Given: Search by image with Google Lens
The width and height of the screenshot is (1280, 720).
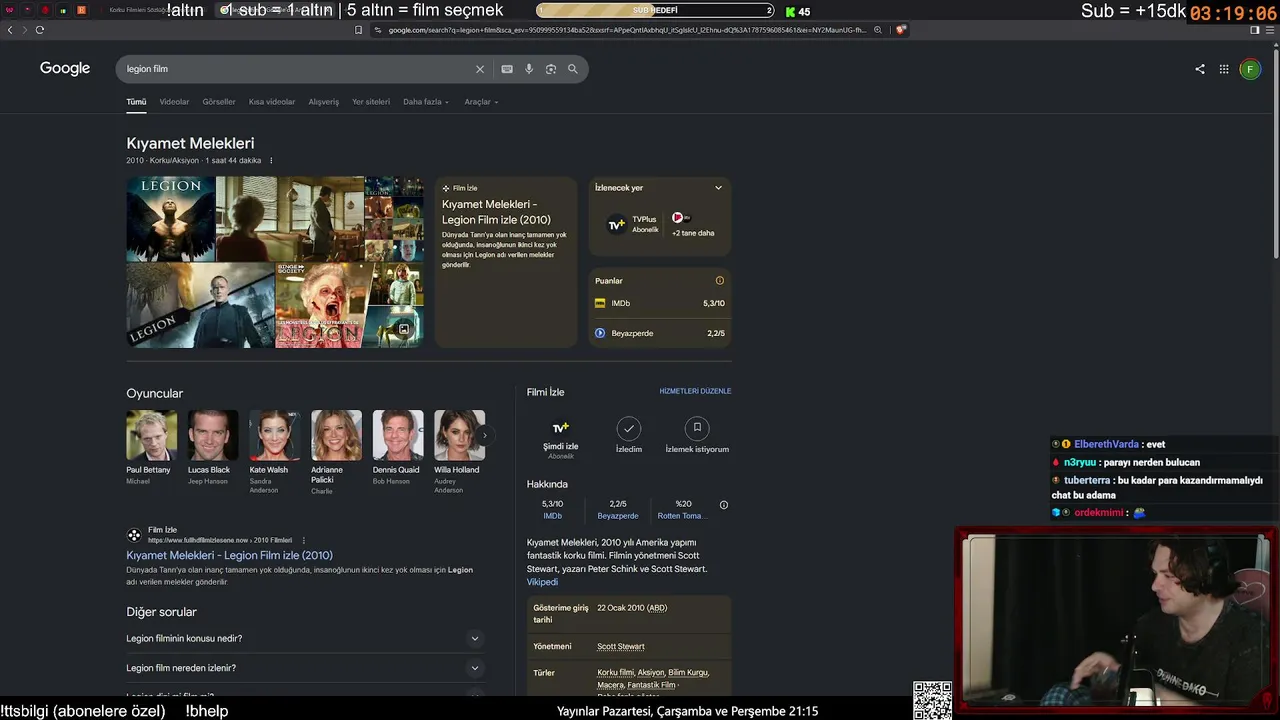Looking at the screenshot, I should coord(551,69).
